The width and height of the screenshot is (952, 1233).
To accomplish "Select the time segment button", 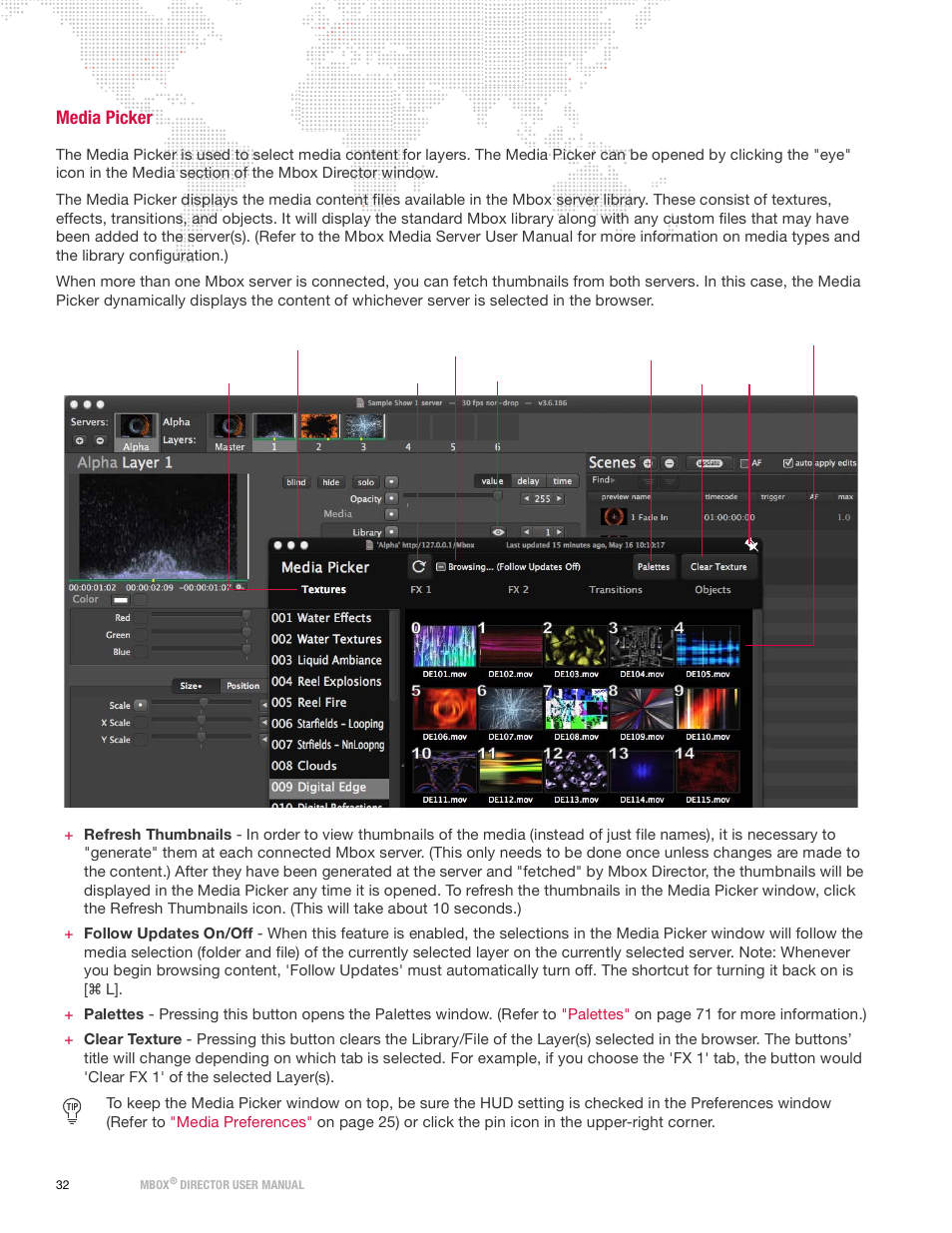I will pyautogui.click(x=563, y=481).
